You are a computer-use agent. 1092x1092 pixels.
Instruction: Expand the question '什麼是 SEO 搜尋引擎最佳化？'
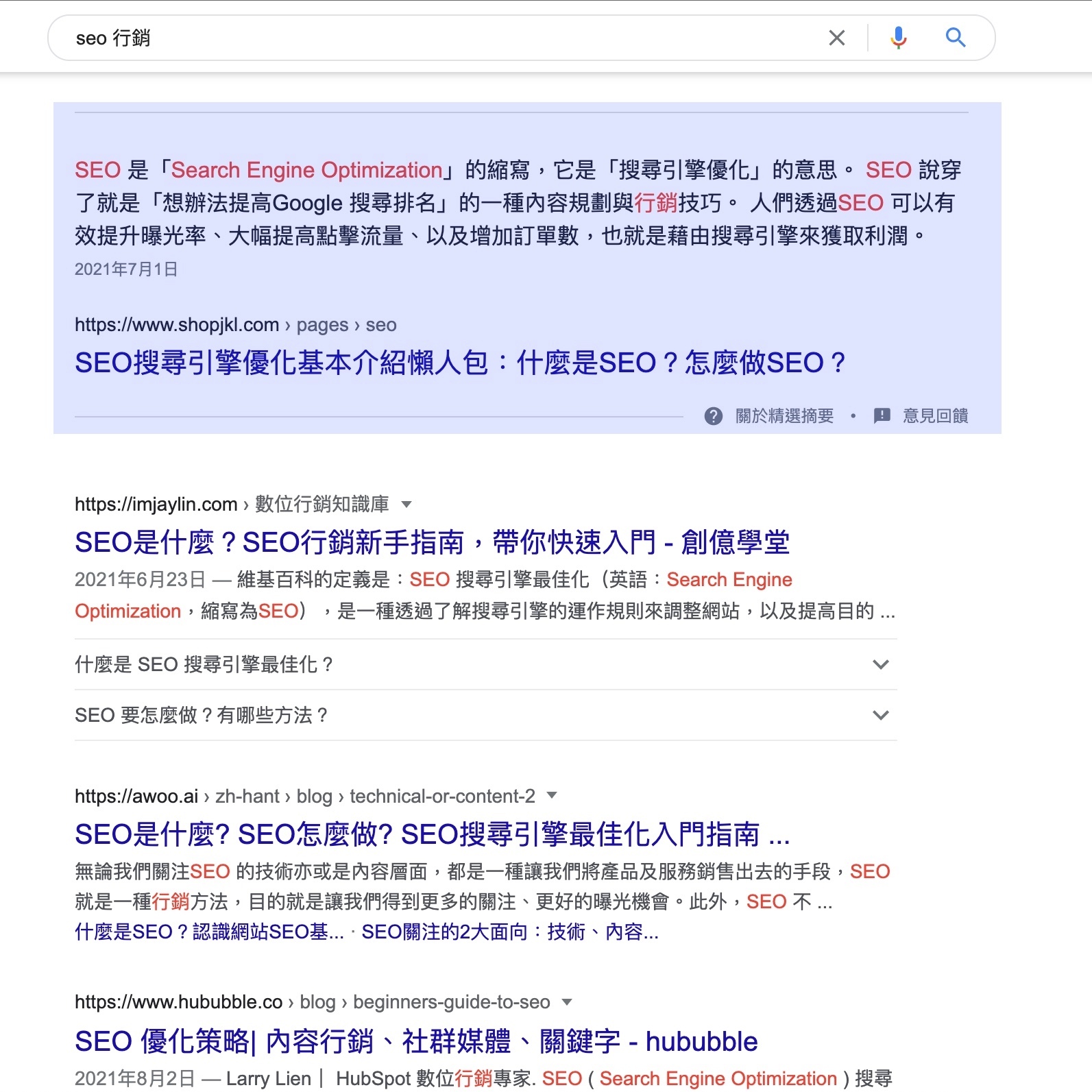pyautogui.click(x=486, y=664)
